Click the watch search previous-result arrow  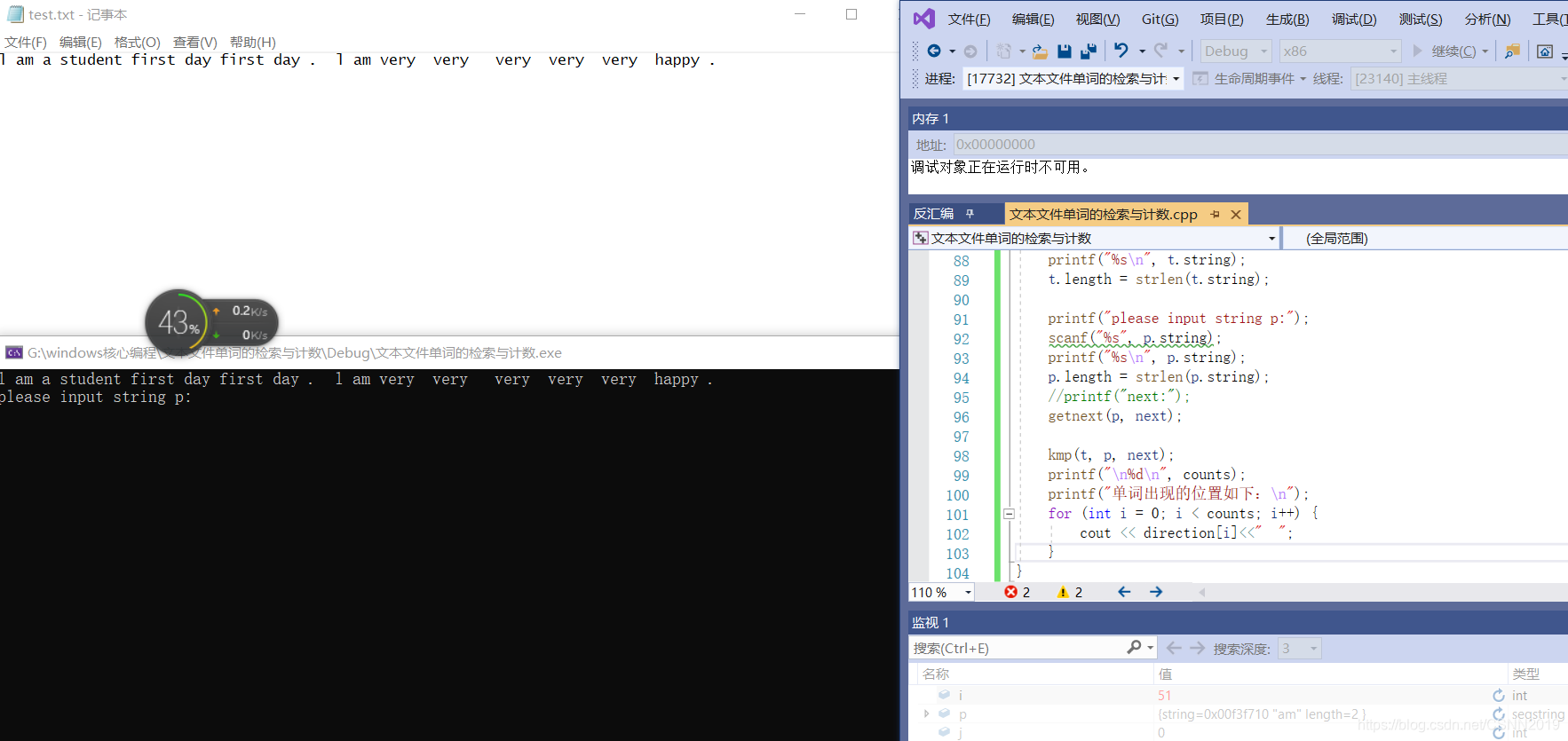(x=1174, y=648)
